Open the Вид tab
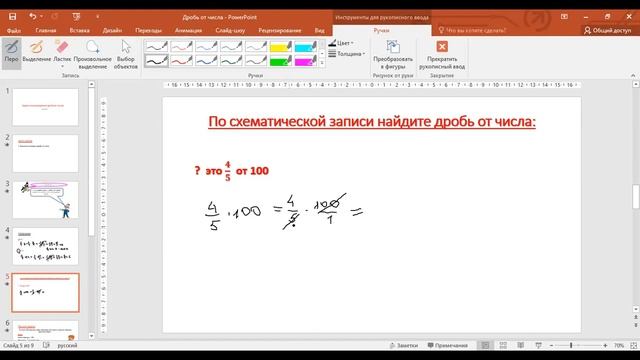640x360 pixels. pos(319,31)
